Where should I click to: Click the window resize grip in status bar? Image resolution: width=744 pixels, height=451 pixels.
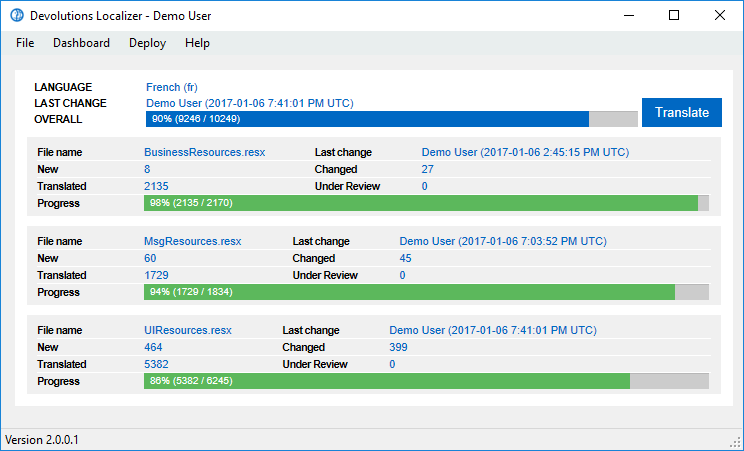tap(736, 443)
